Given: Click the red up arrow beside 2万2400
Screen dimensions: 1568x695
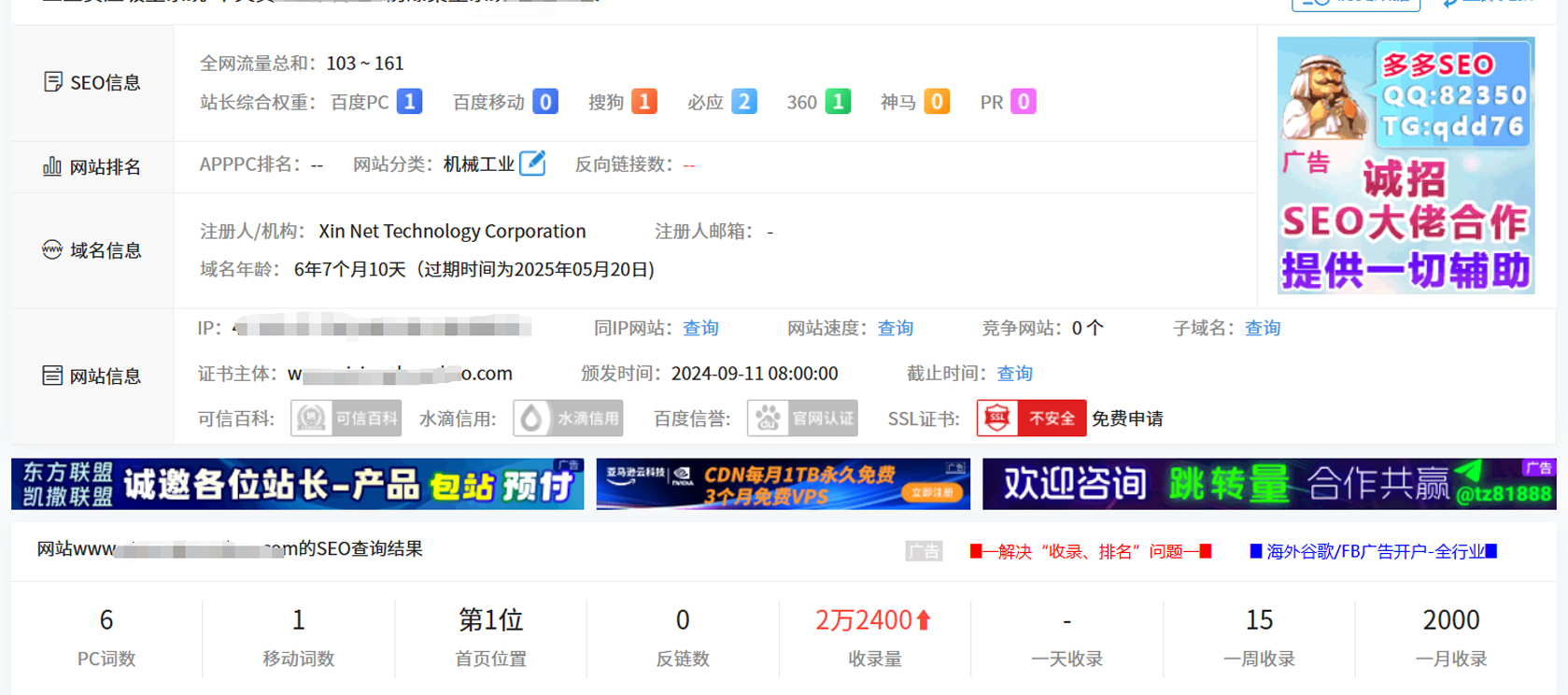Looking at the screenshot, I should (x=924, y=619).
